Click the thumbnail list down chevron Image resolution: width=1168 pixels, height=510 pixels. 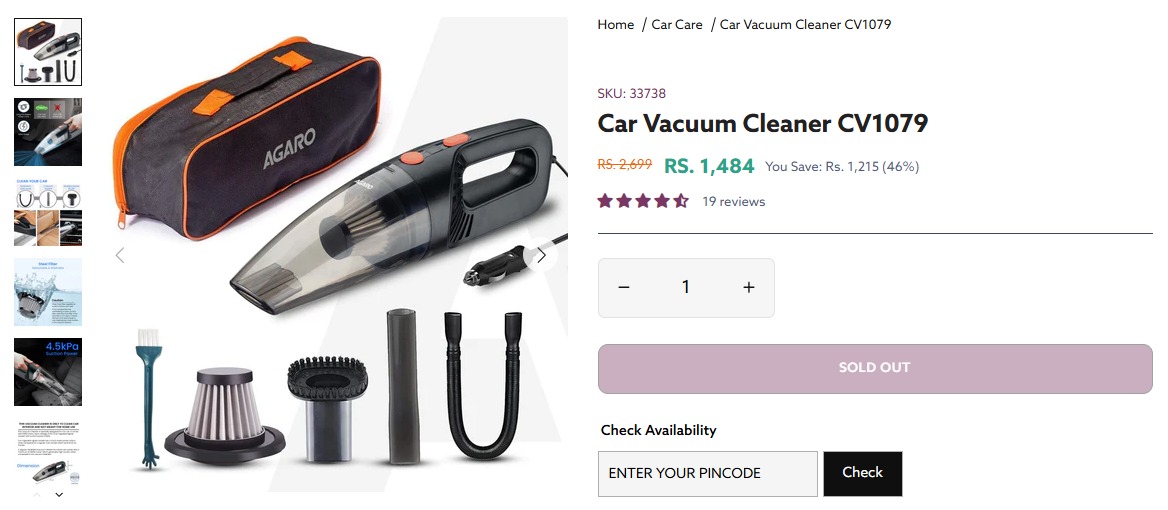(60, 494)
